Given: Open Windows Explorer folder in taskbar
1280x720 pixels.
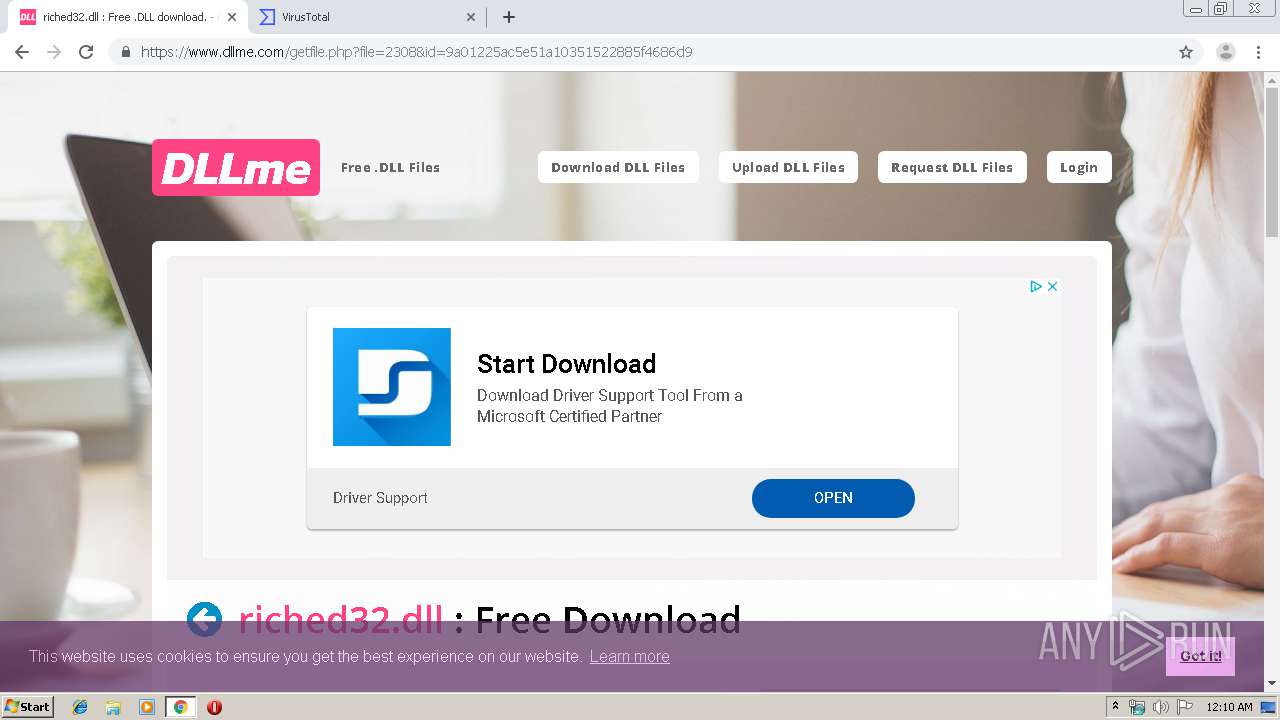Looking at the screenshot, I should 113,707.
